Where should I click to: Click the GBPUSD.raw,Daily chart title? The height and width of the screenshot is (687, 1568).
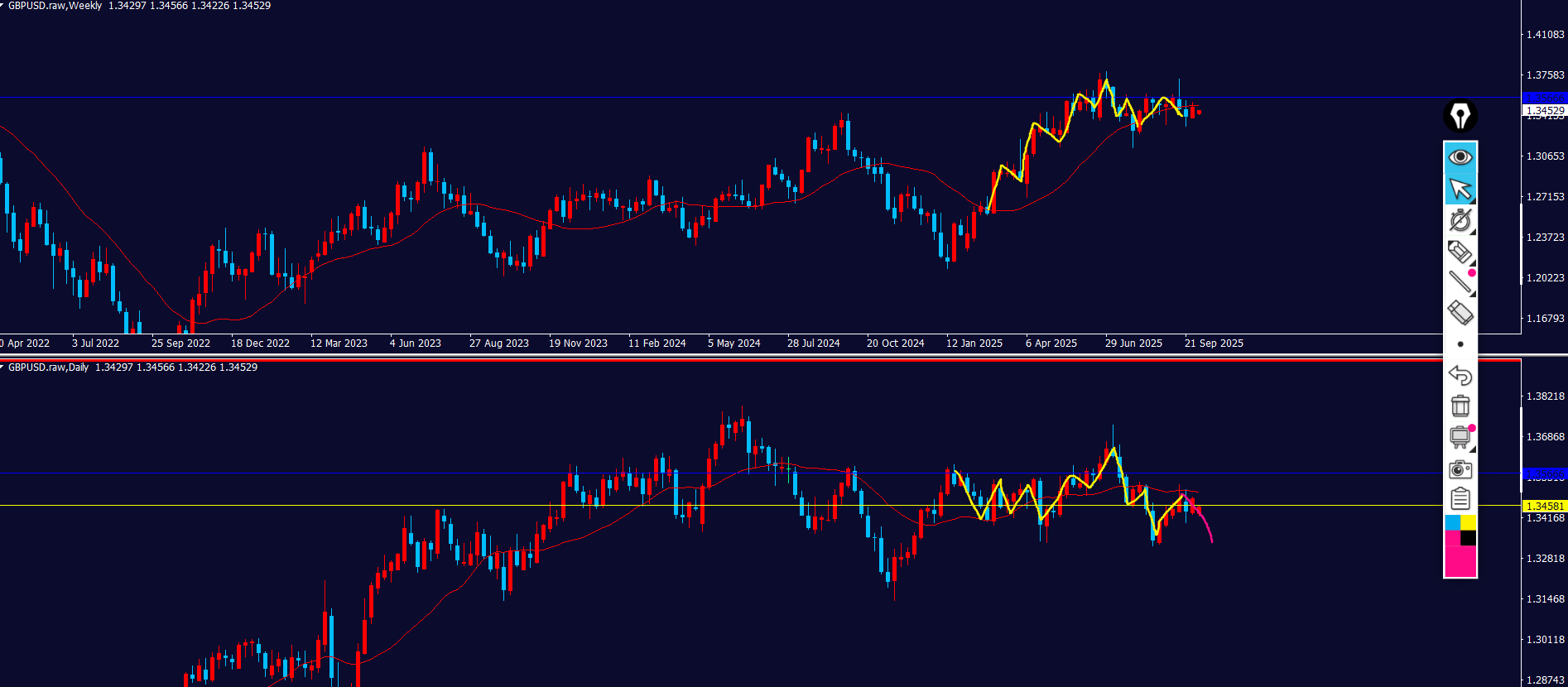click(x=48, y=368)
